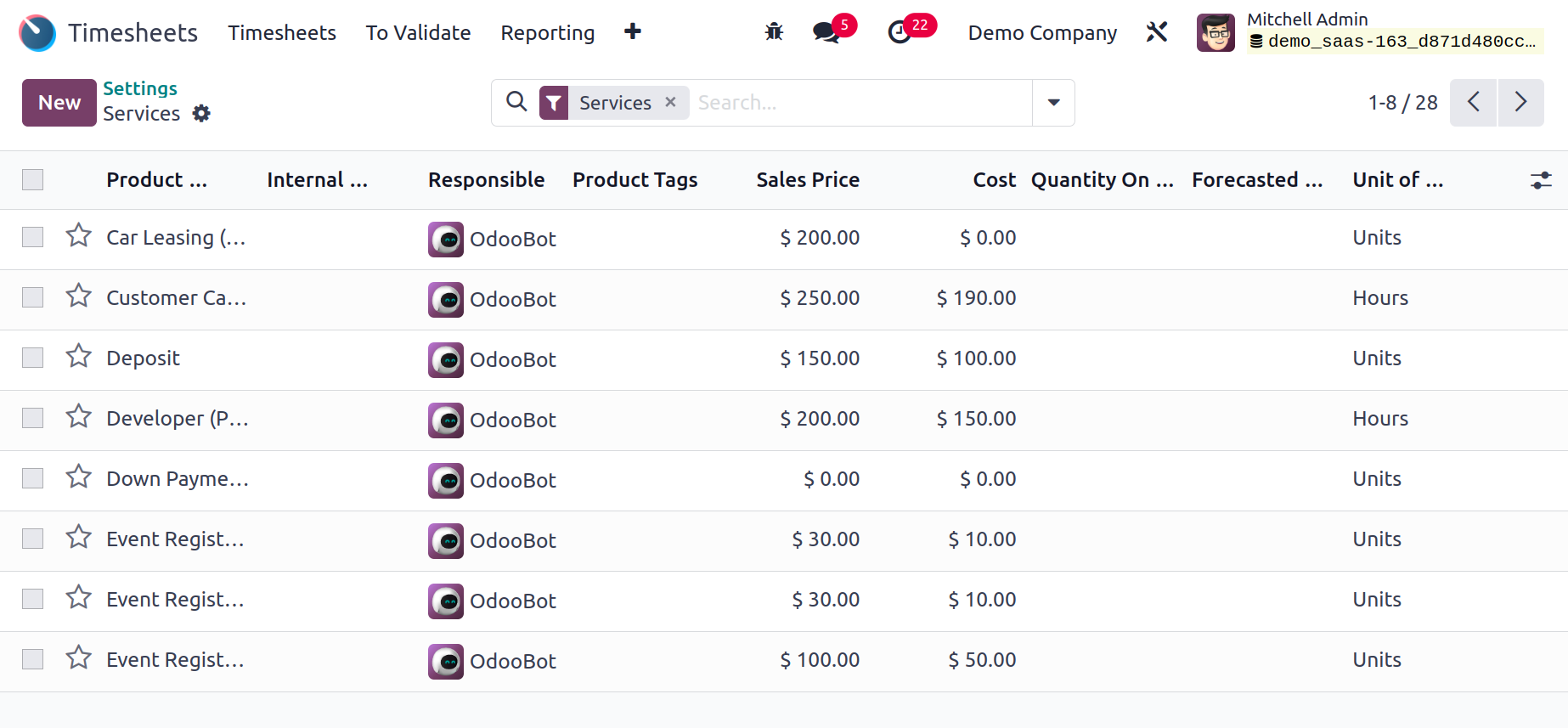
Task: Remove the Services filter from search
Action: (670, 102)
